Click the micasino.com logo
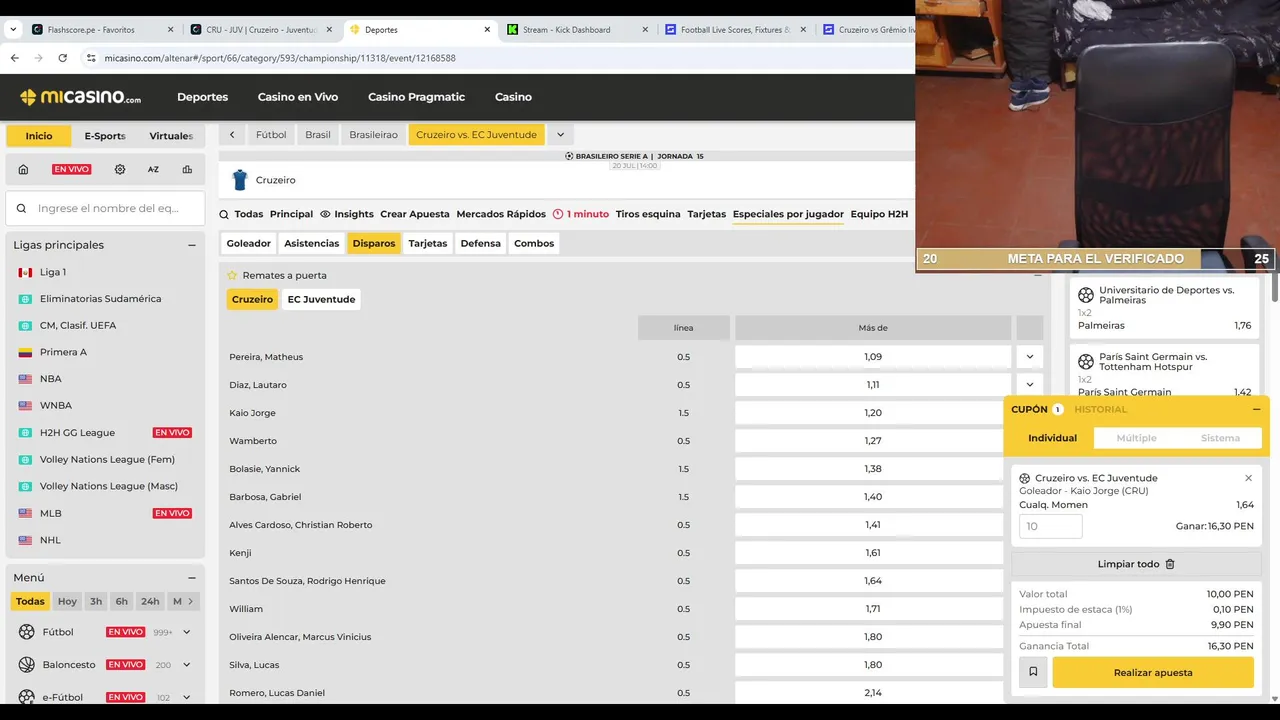Viewport: 1280px width, 720px height. 80,97
